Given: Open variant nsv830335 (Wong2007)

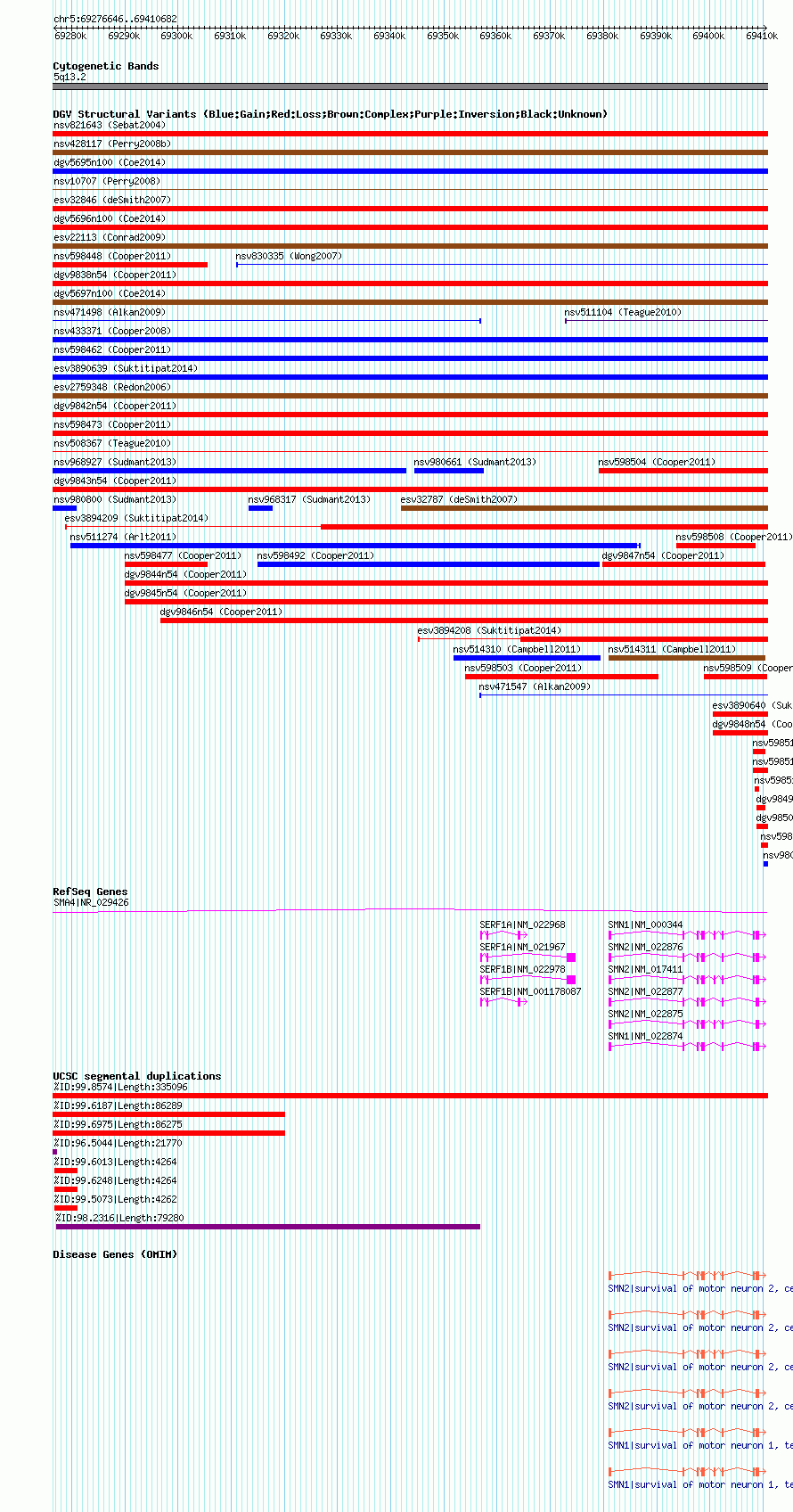Looking at the screenshot, I should click(x=289, y=256).
